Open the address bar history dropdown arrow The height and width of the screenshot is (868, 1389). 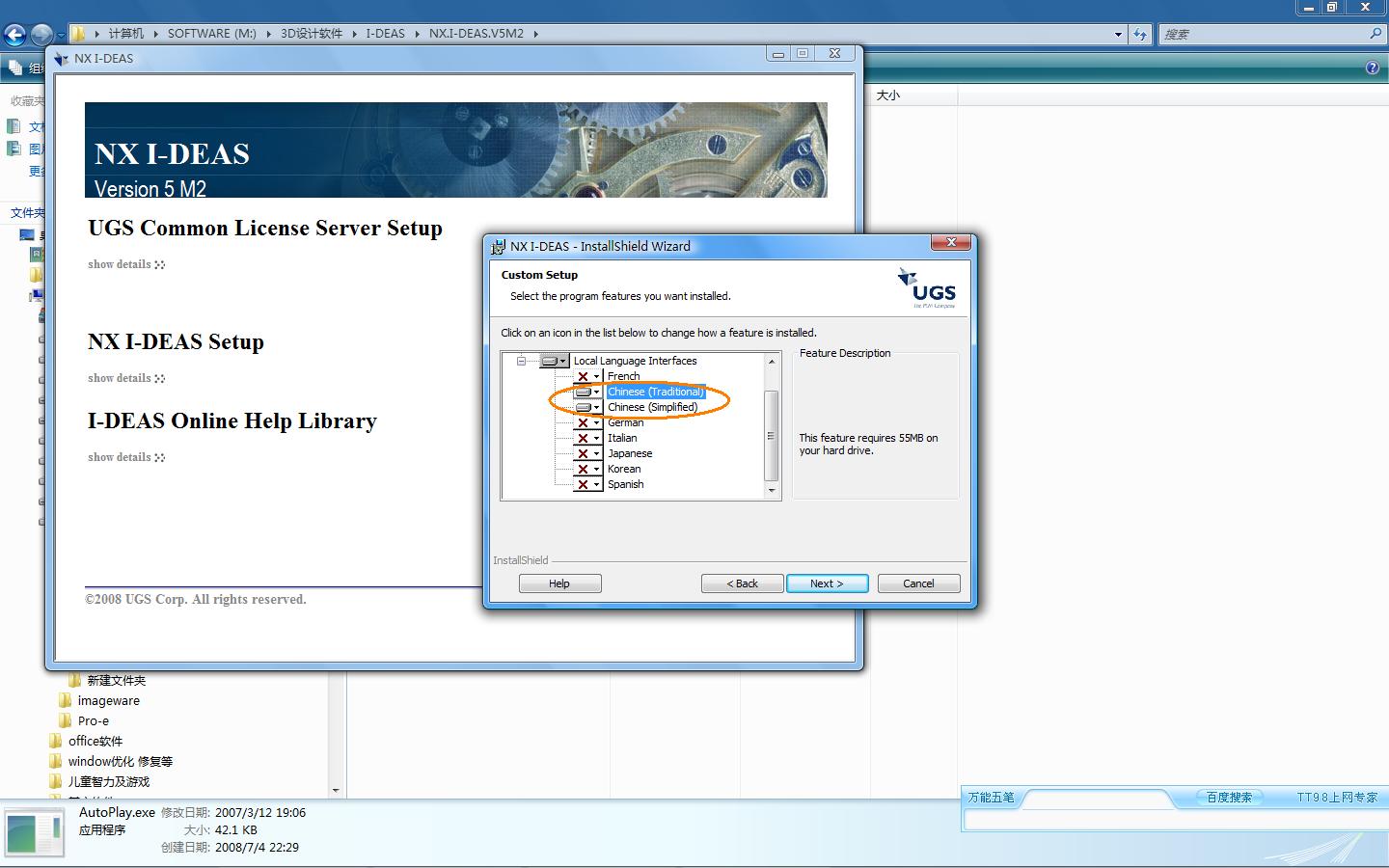pos(1118,34)
